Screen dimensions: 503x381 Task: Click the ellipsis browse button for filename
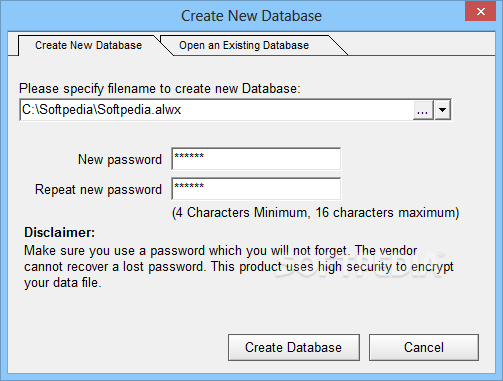(423, 110)
